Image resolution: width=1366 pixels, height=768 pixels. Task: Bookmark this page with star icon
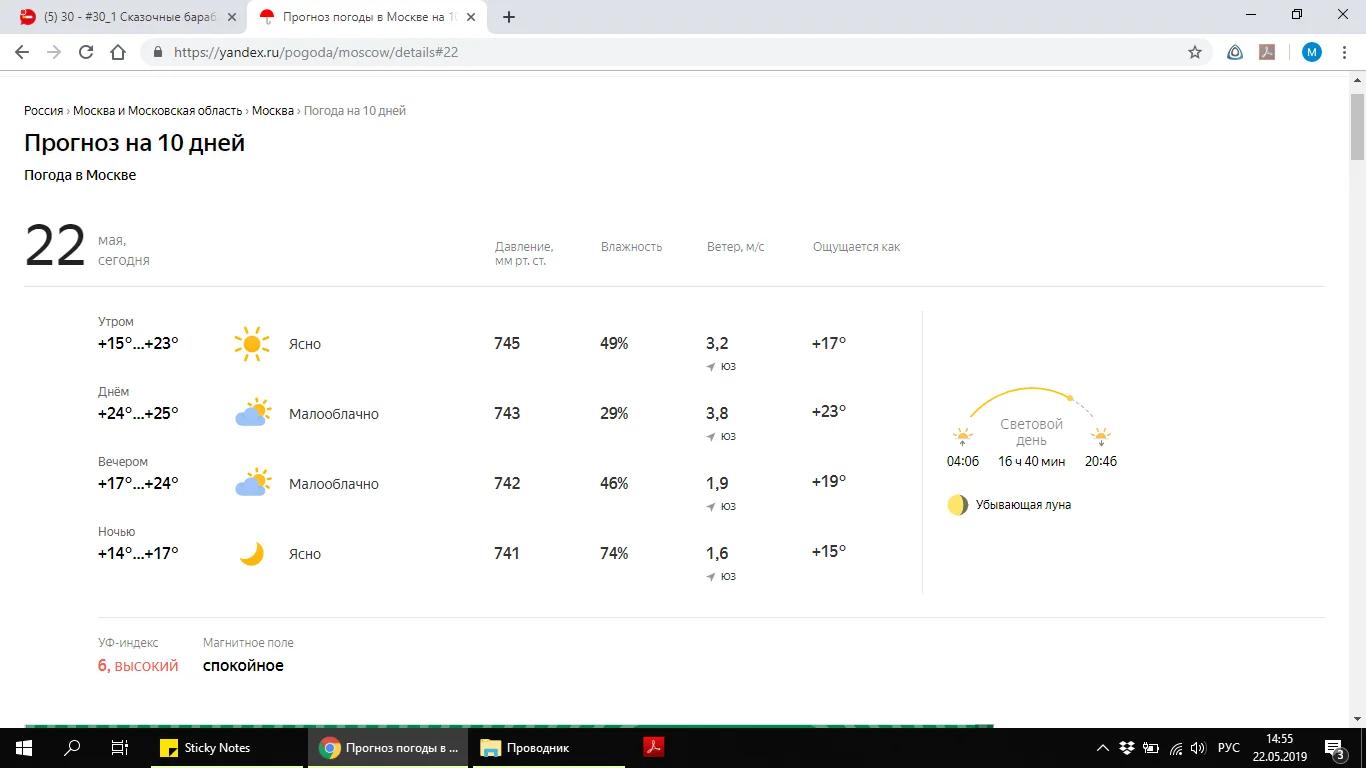pyautogui.click(x=1194, y=52)
